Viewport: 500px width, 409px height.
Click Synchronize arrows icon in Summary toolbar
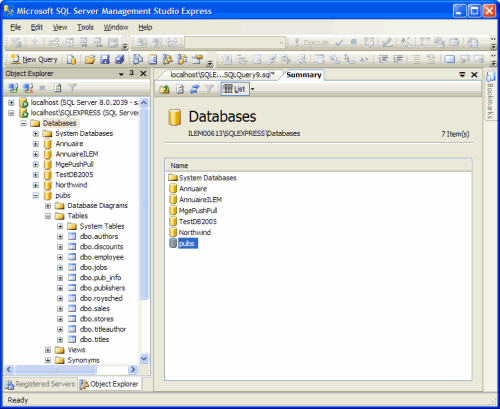click(x=194, y=89)
